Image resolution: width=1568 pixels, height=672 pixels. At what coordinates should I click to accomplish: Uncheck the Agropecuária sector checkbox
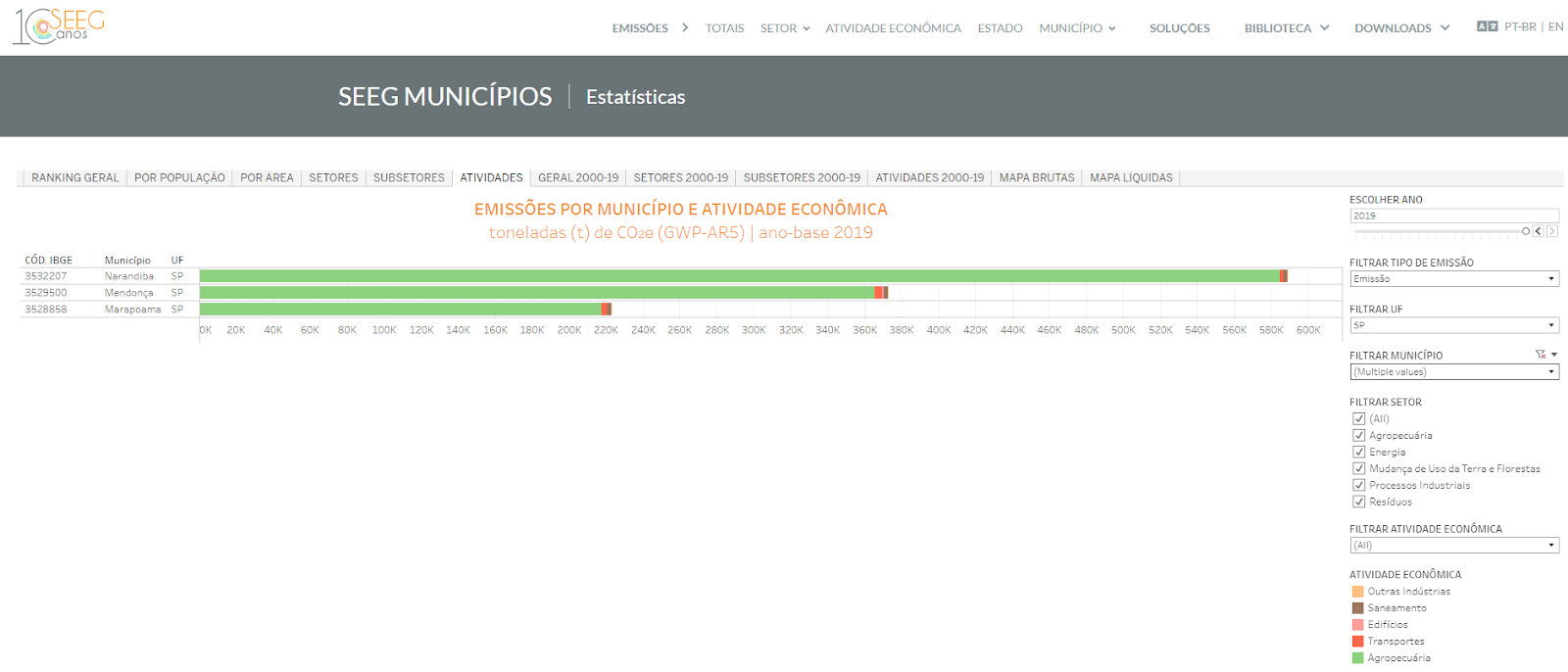click(1359, 435)
